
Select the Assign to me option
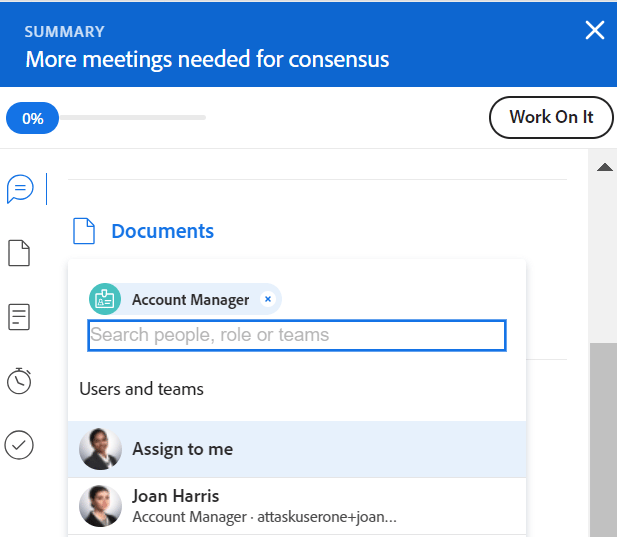click(297, 449)
